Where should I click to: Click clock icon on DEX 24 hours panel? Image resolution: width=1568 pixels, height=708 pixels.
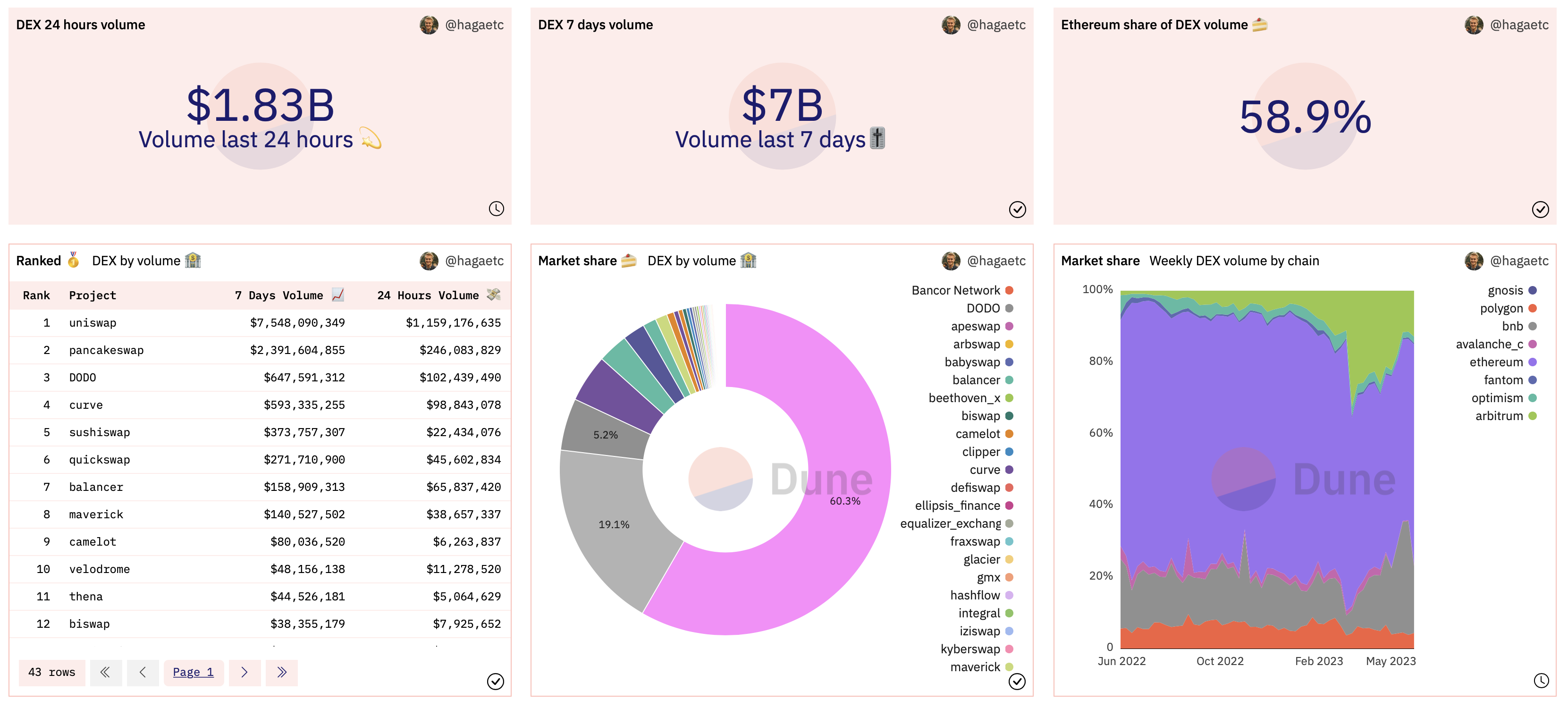click(496, 209)
